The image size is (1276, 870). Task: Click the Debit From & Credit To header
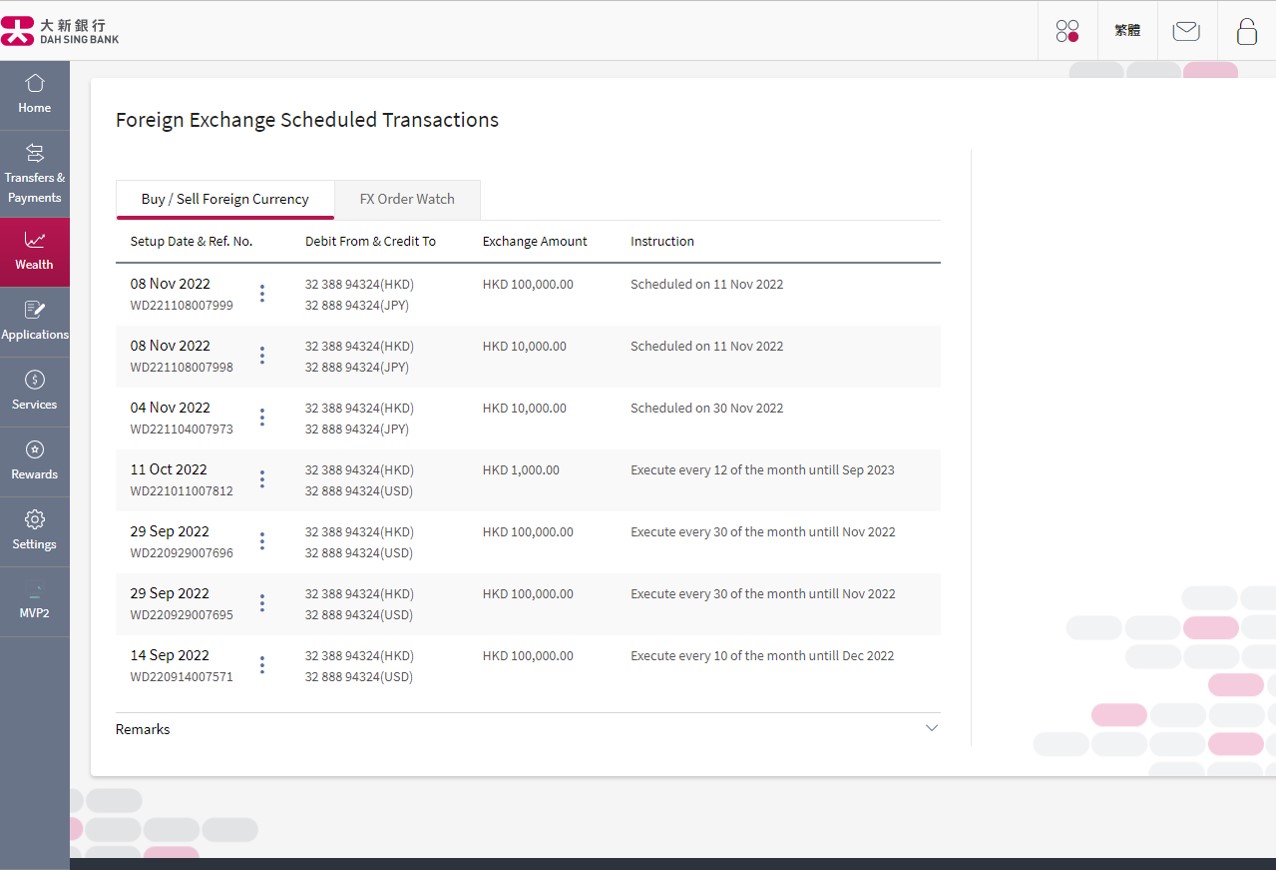pos(370,241)
